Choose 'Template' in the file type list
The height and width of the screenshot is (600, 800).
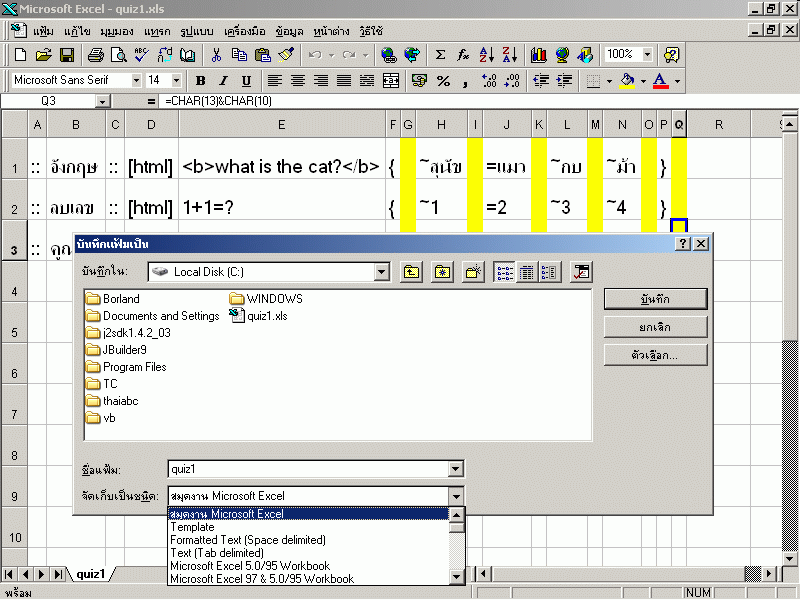(x=192, y=527)
